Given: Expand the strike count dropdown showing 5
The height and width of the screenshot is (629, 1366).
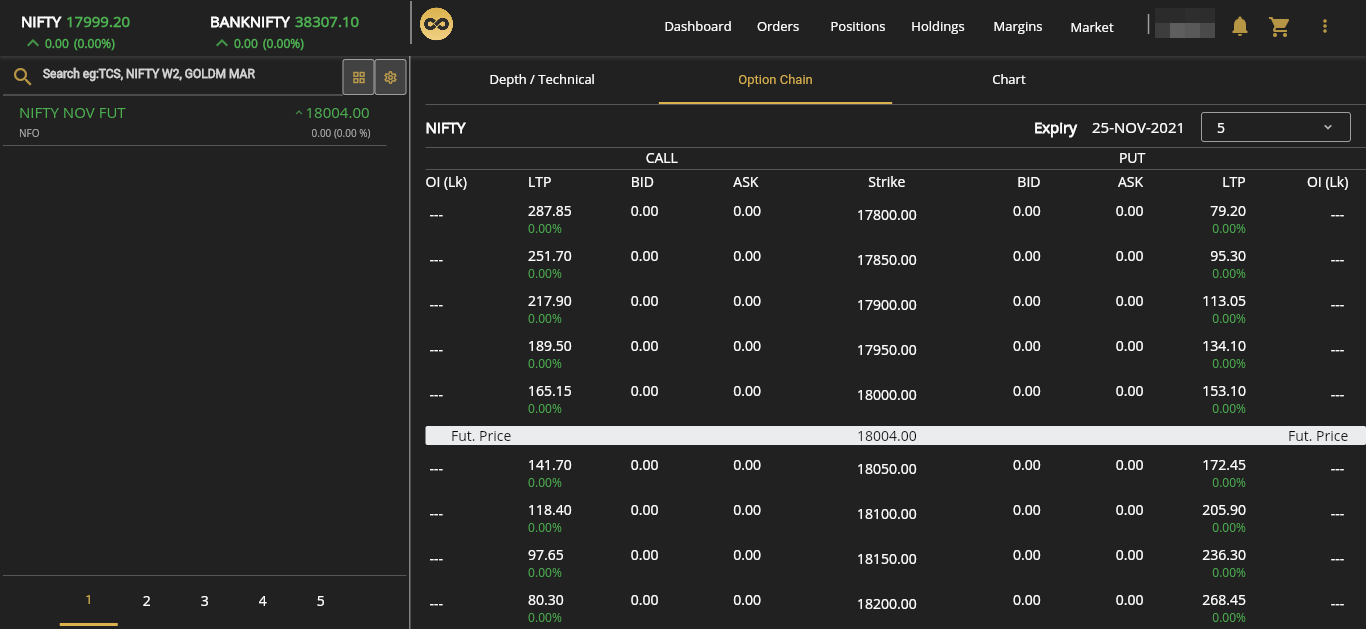Looking at the screenshot, I should pyautogui.click(x=1275, y=128).
